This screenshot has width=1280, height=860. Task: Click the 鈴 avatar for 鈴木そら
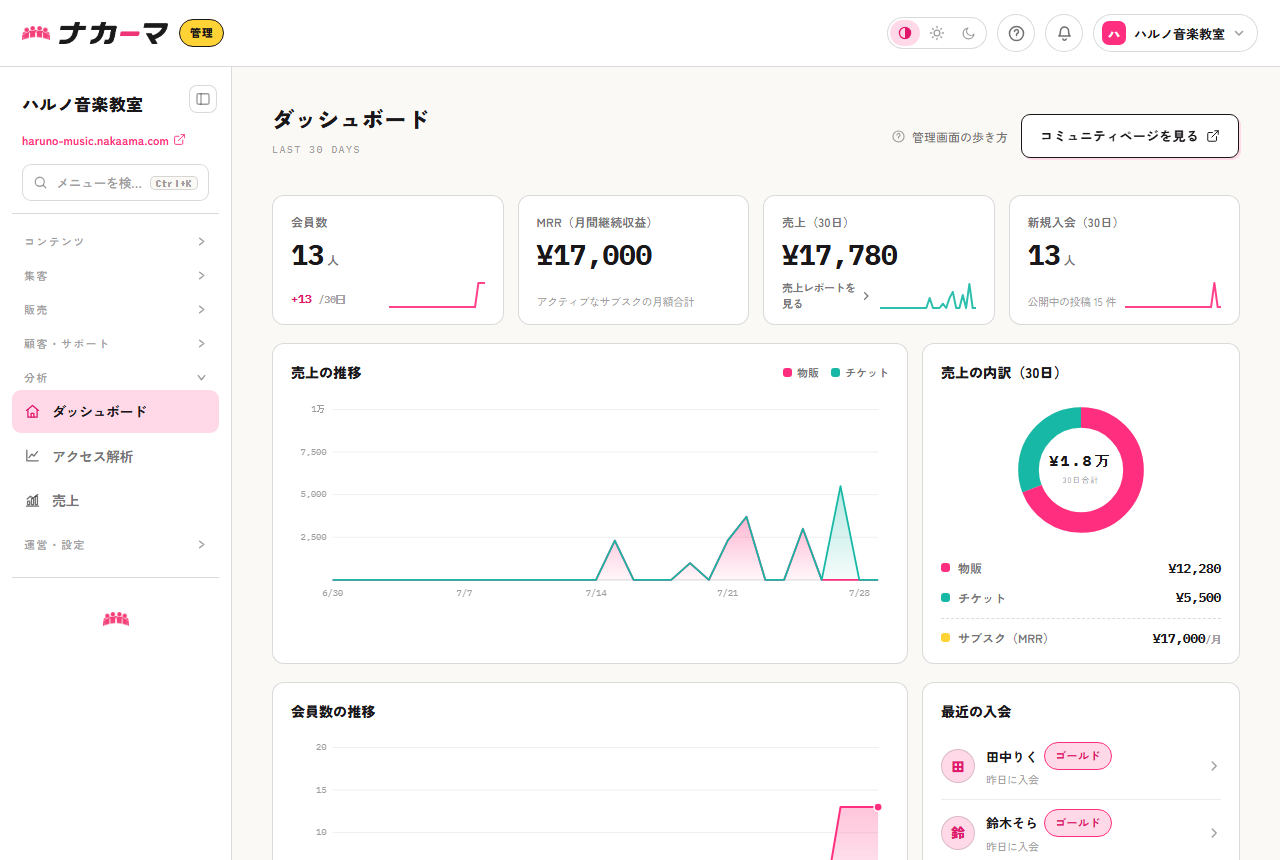click(958, 833)
